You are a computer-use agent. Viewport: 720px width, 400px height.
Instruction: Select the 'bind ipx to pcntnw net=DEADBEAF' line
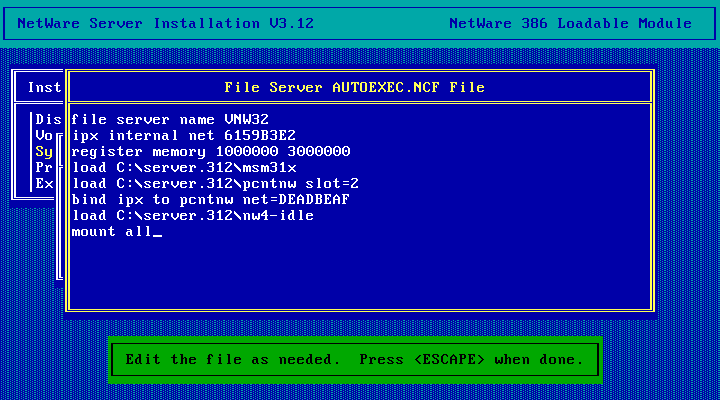[211, 200]
